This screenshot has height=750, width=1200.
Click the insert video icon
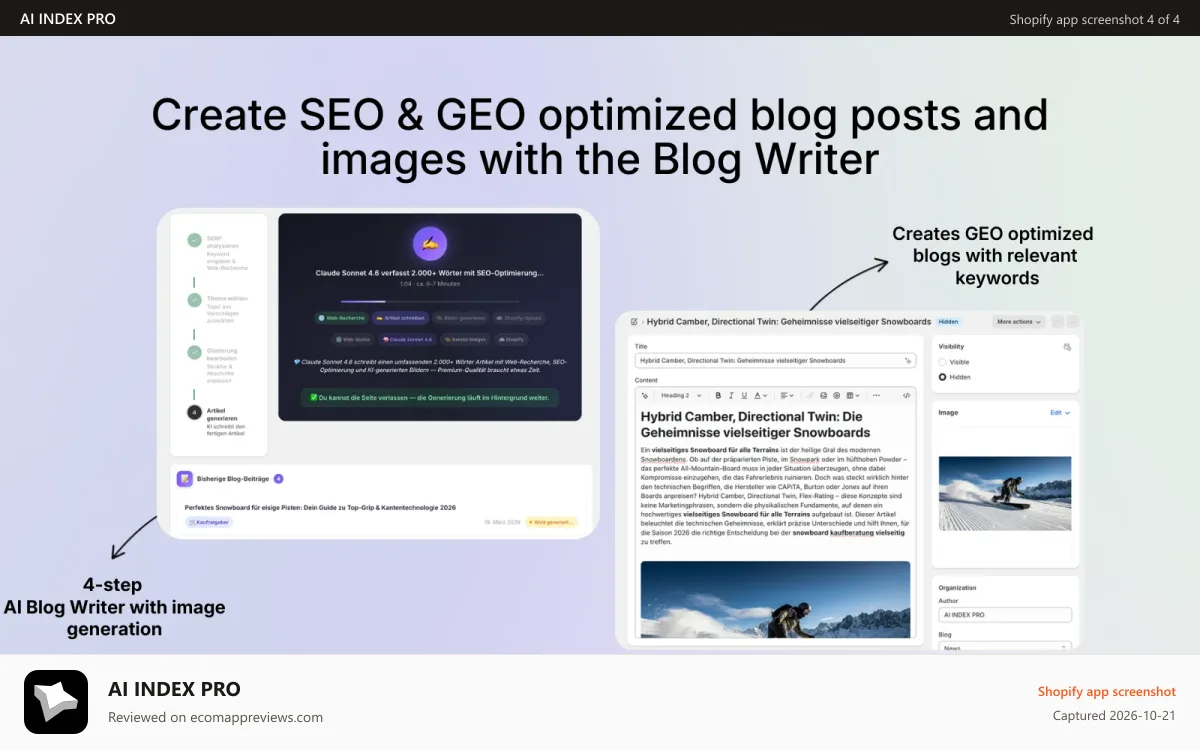click(836, 395)
